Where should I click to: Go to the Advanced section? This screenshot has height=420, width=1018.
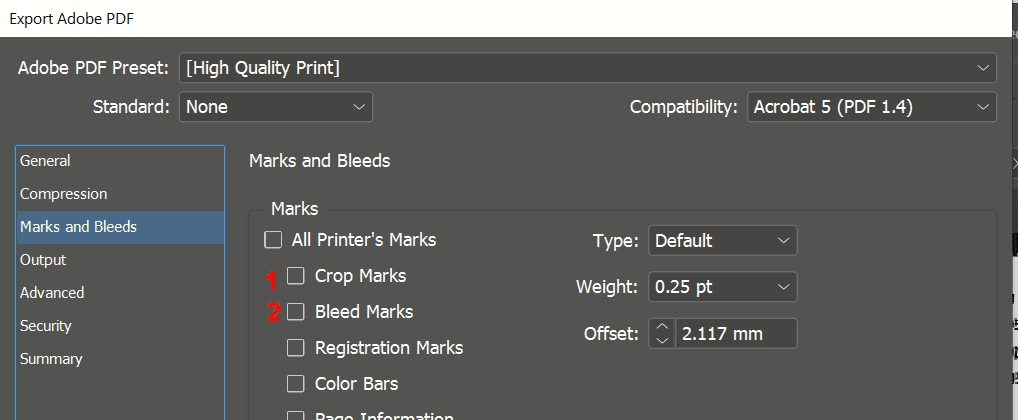52,293
